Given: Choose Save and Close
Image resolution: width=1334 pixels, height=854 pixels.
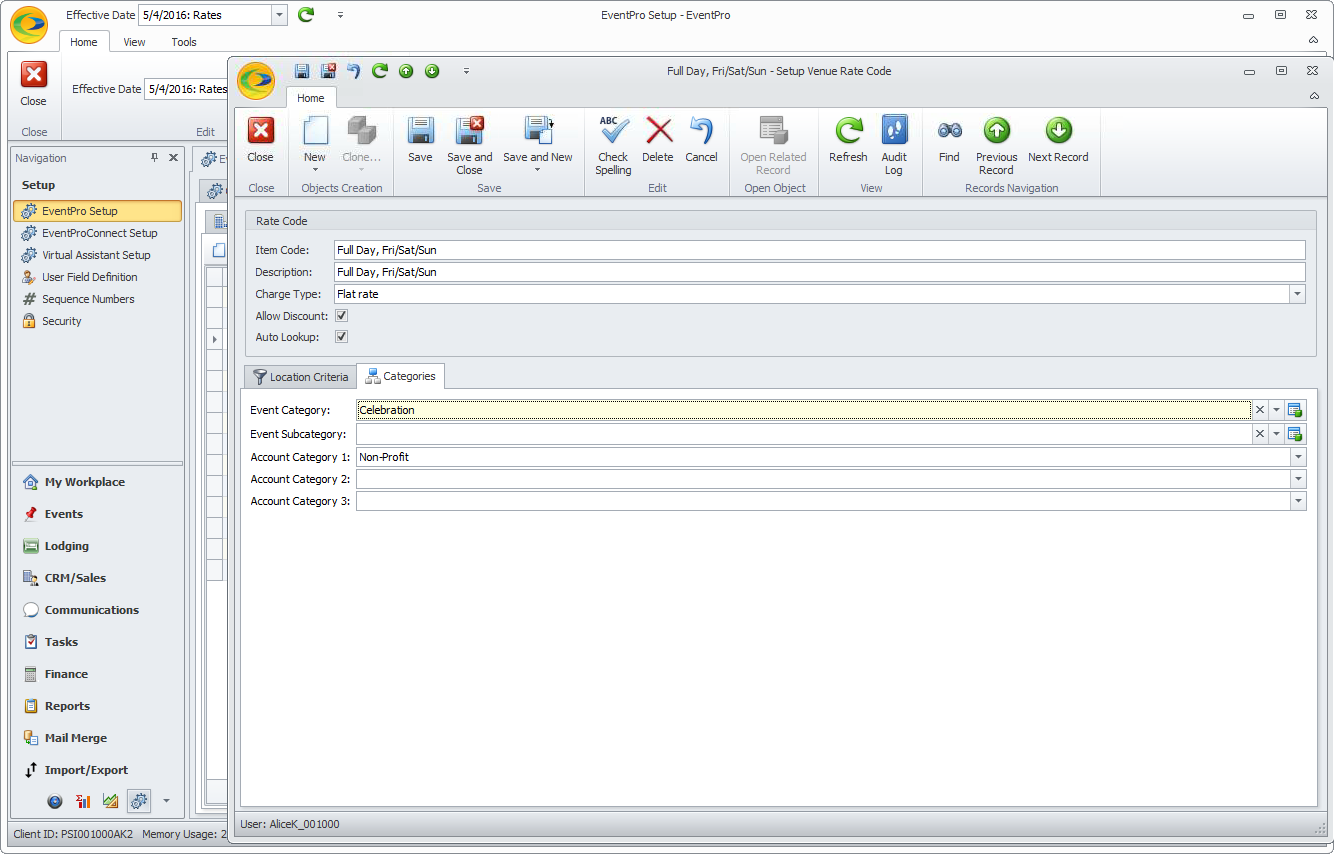Looking at the screenshot, I should 469,146.
